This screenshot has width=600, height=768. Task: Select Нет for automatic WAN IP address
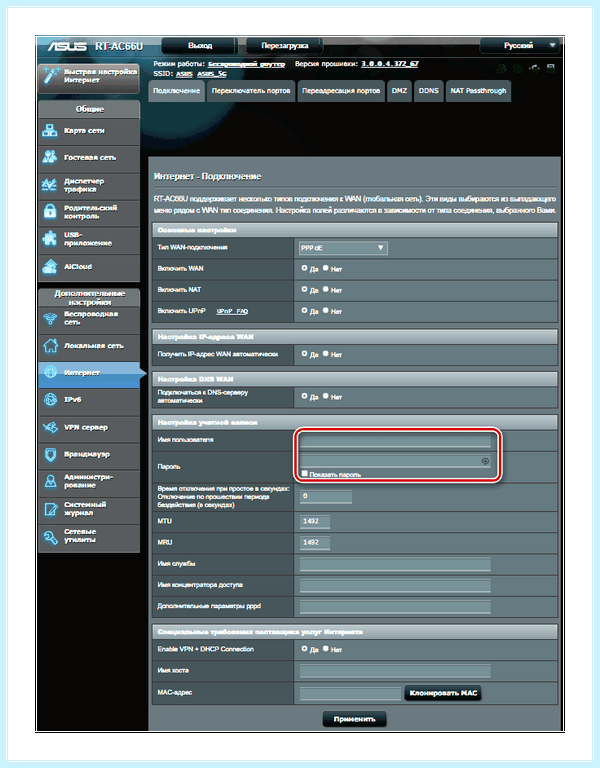326,353
